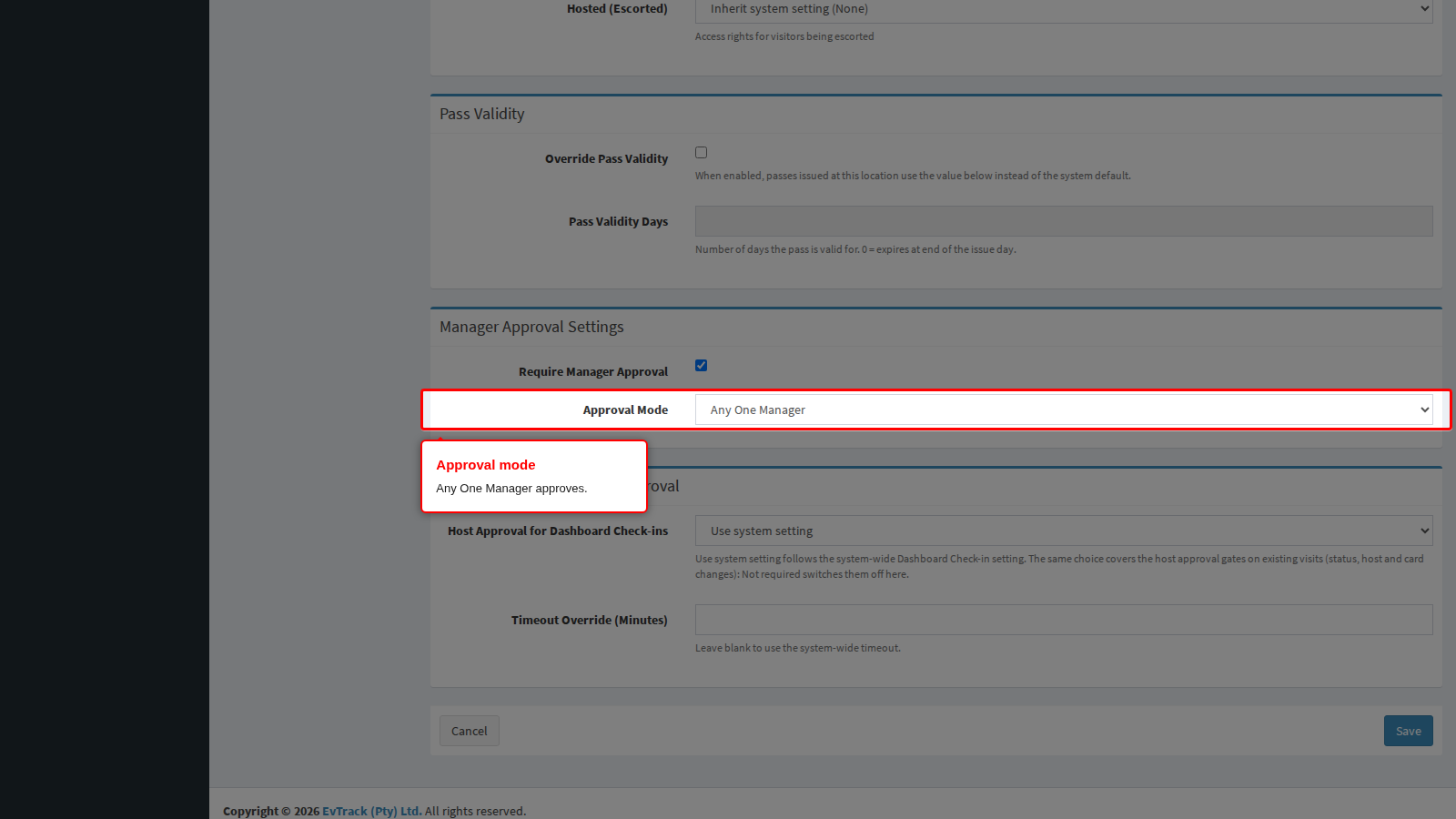
Task: Open Host Approval for Dashboard Check-ins dropdown
Action: (x=1064, y=531)
